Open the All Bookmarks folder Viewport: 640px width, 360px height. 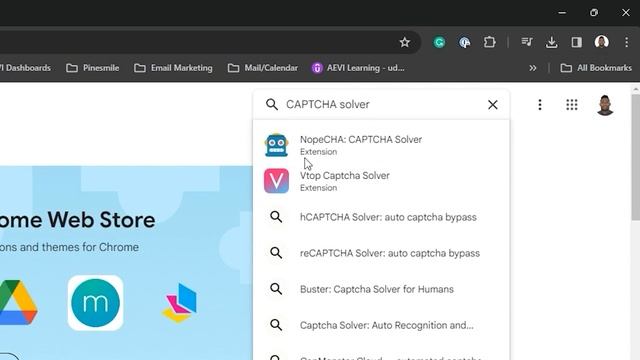click(596, 68)
